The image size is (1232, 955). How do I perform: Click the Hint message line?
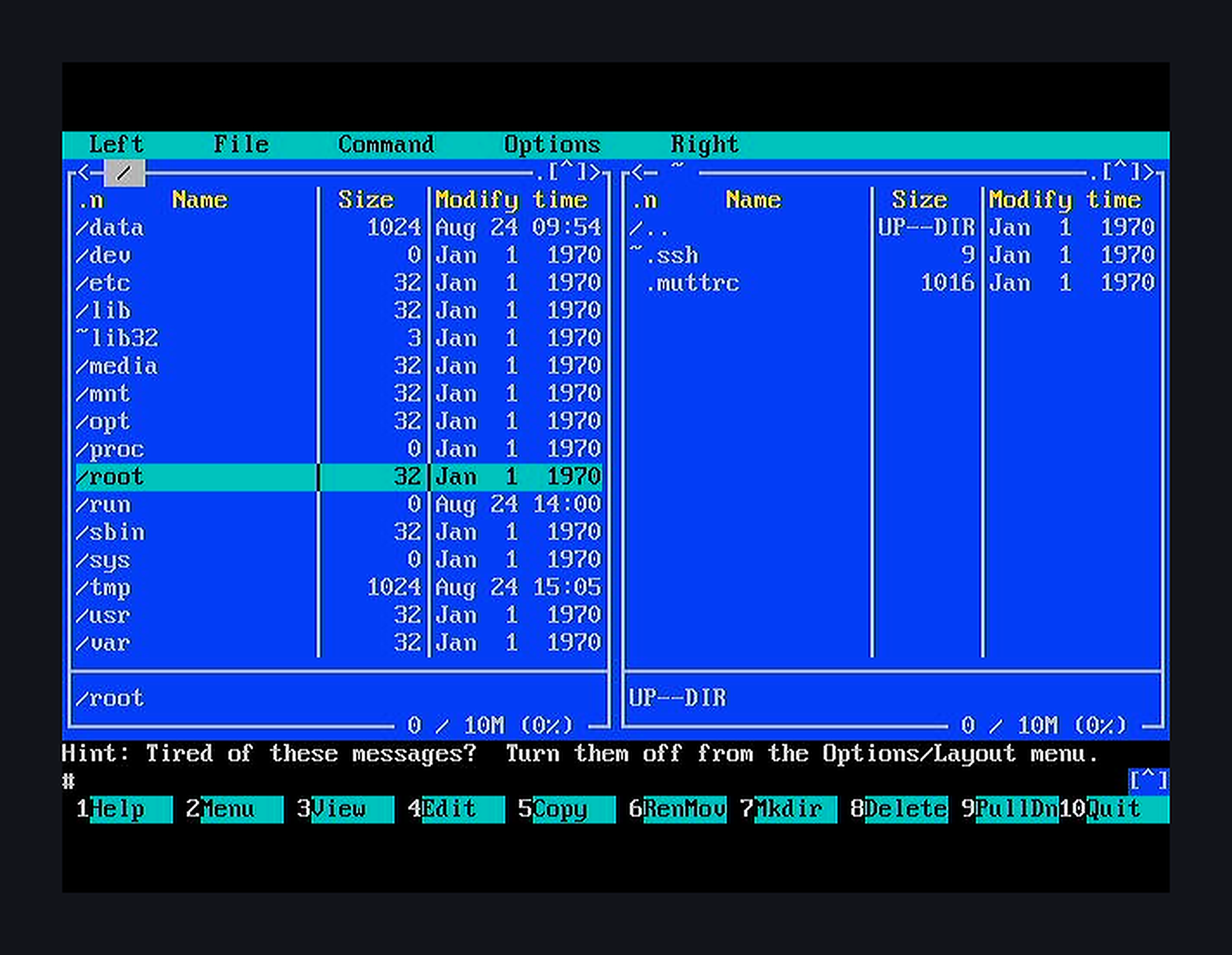coord(581,754)
